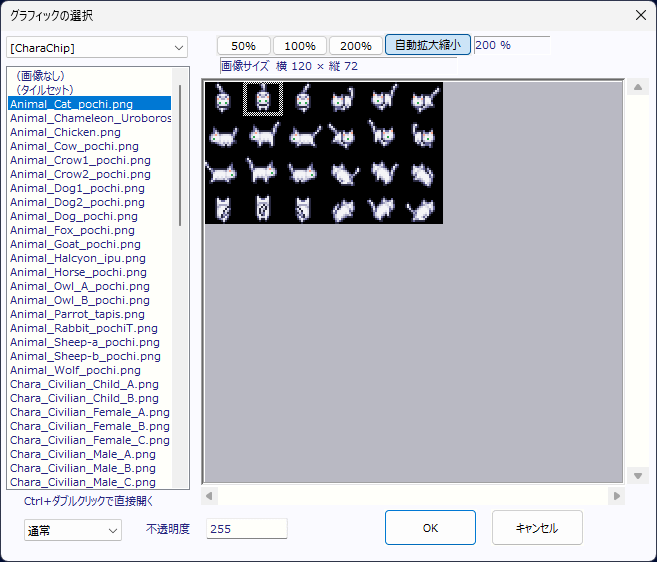Click the left arrow of horizontal scrollbar
Screen dimensions: 657x562
[209, 496]
